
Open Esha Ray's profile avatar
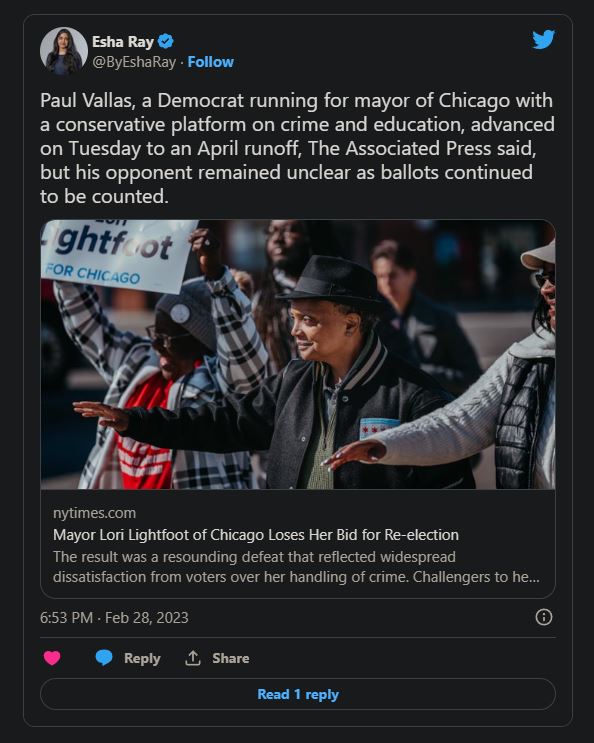[x=64, y=51]
